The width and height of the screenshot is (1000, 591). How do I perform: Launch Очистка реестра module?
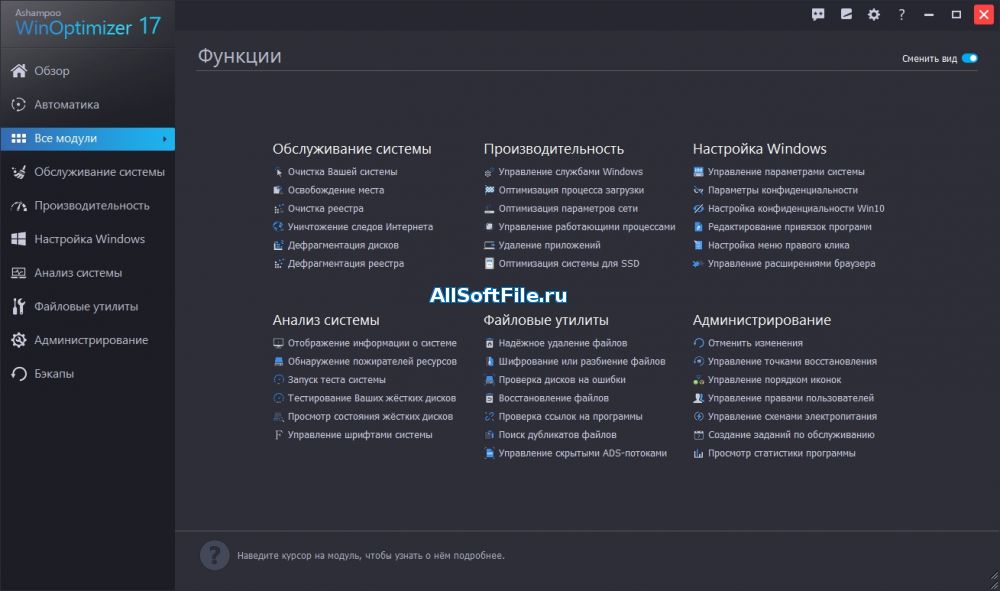click(325, 208)
